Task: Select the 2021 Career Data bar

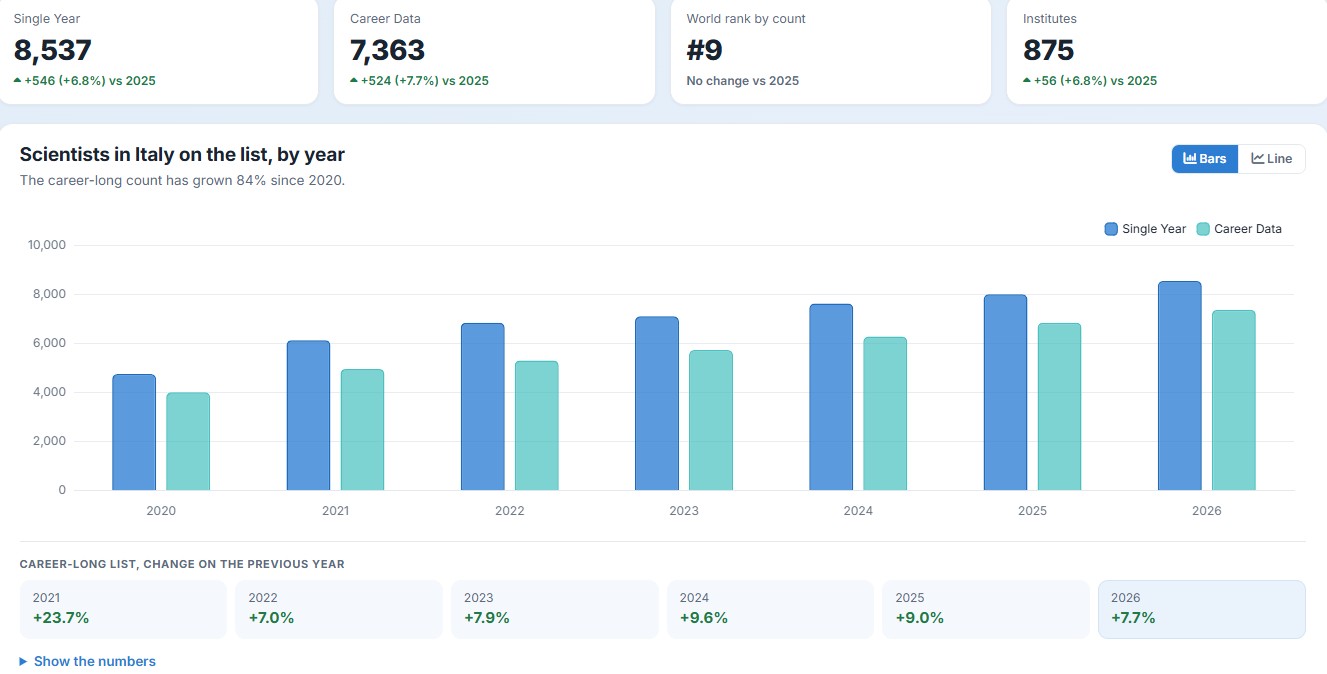Action: 362,430
